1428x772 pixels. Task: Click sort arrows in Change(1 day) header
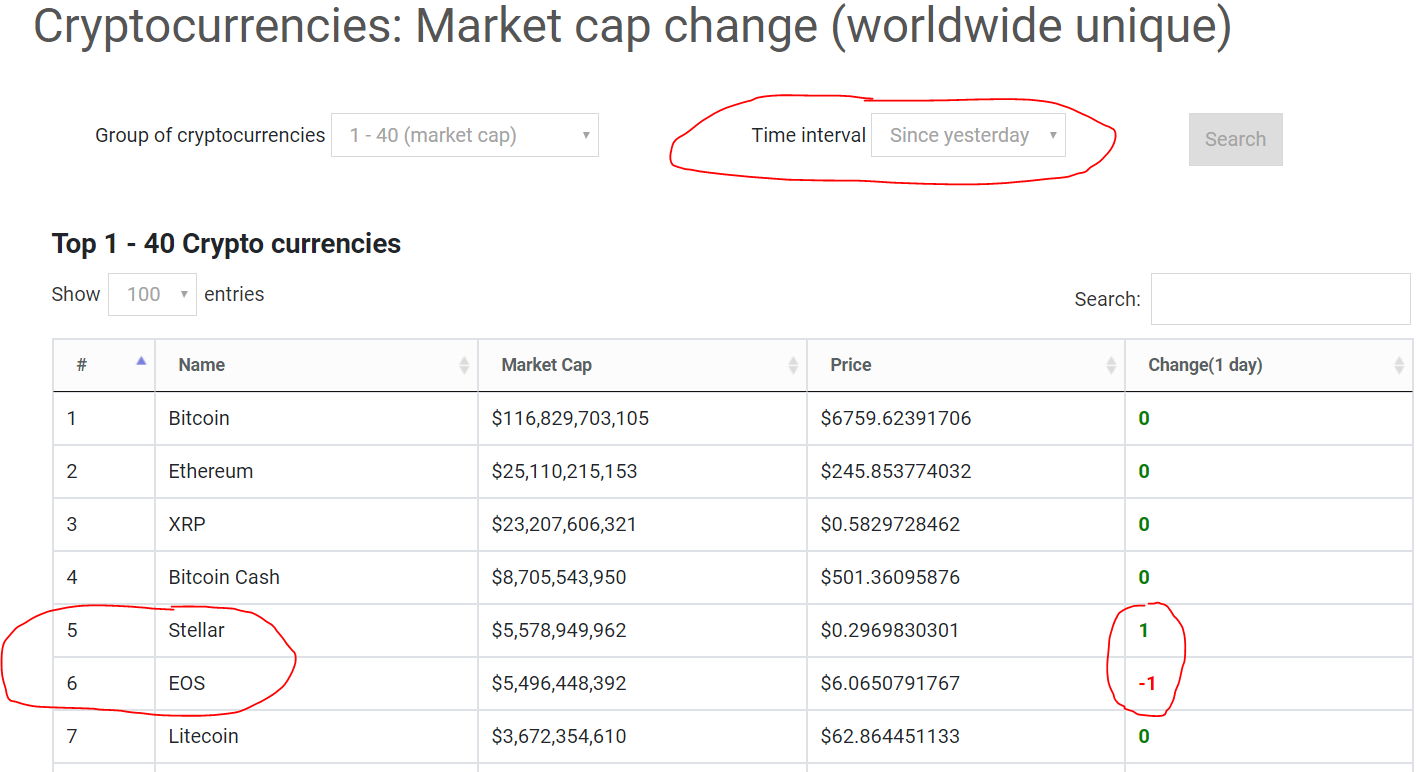[x=1398, y=366]
